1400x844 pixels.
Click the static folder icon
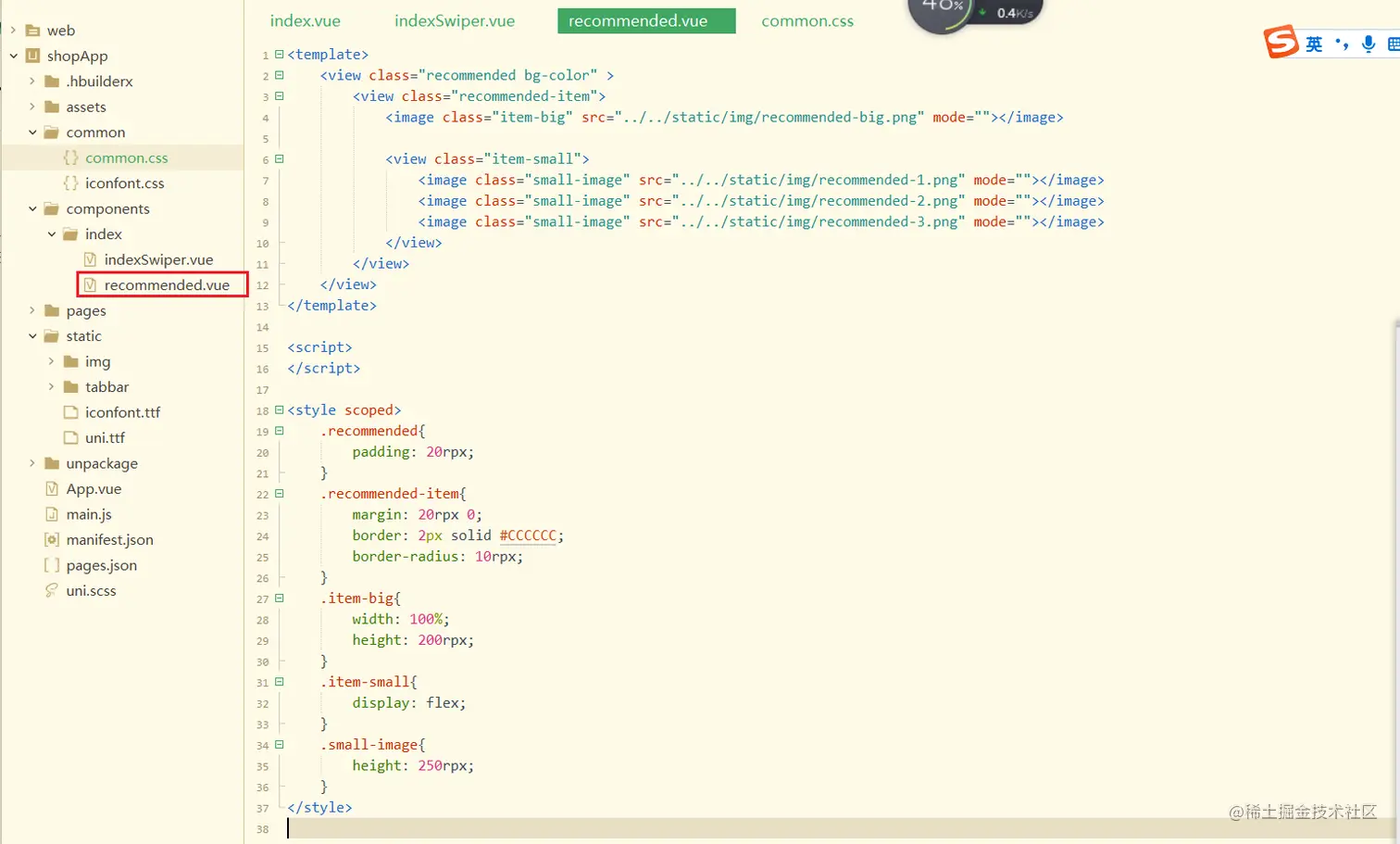52,336
